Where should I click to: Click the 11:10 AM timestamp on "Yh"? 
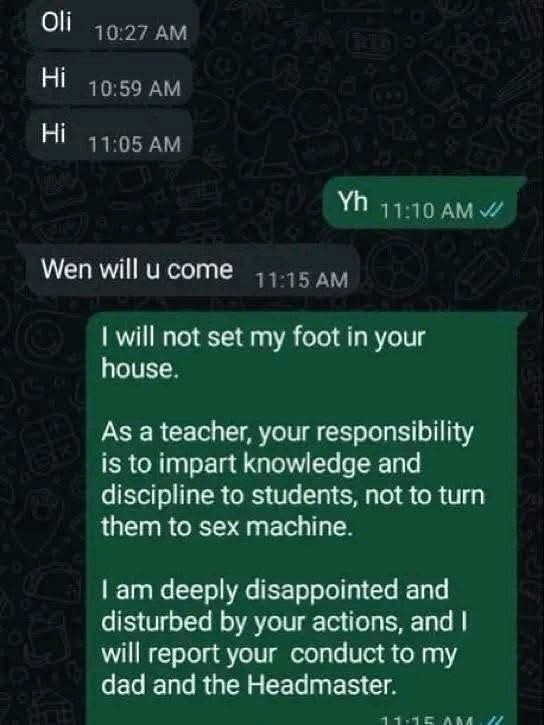click(426, 211)
